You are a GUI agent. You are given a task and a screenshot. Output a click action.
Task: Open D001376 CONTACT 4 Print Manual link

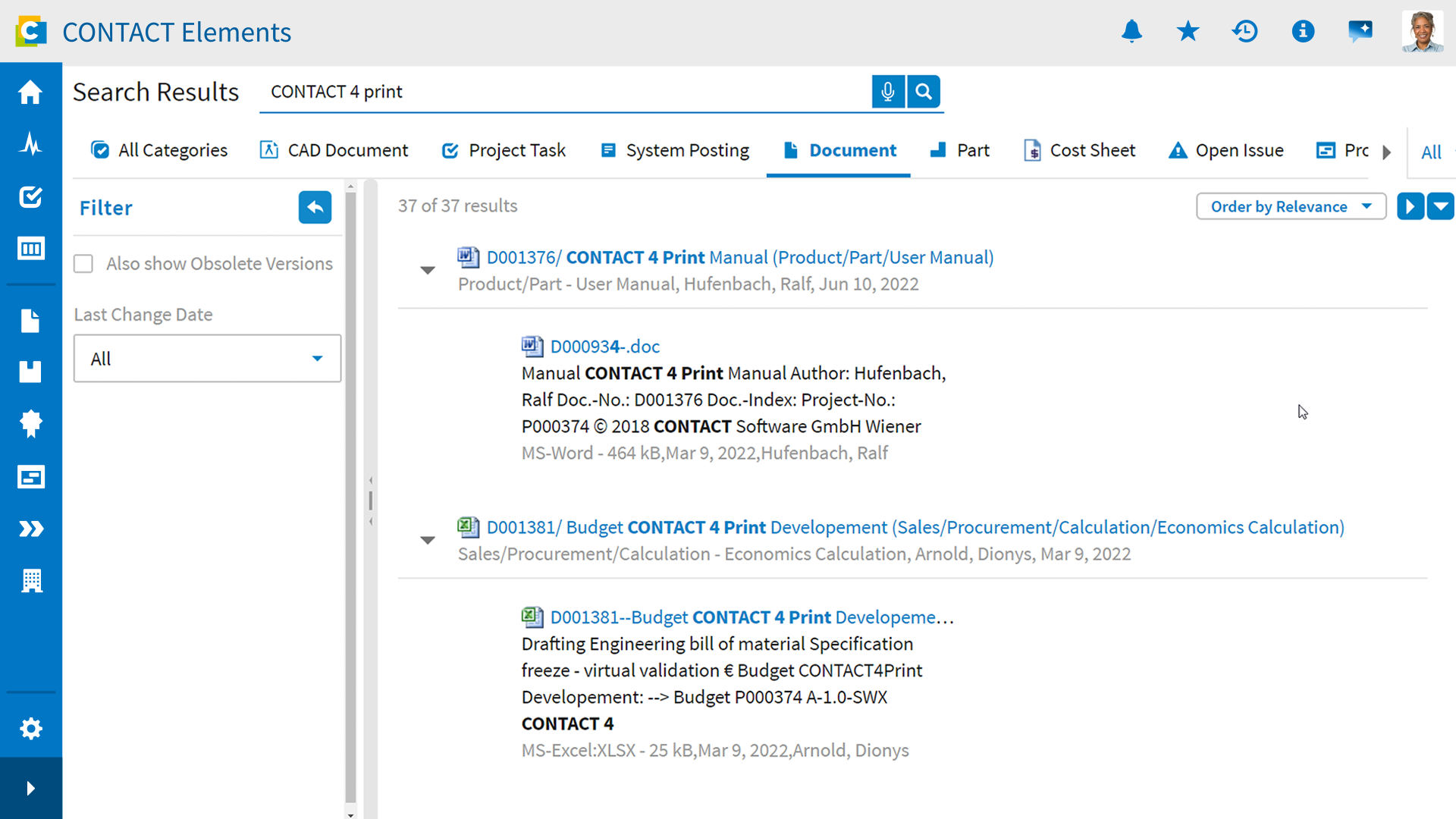pyautogui.click(x=740, y=258)
